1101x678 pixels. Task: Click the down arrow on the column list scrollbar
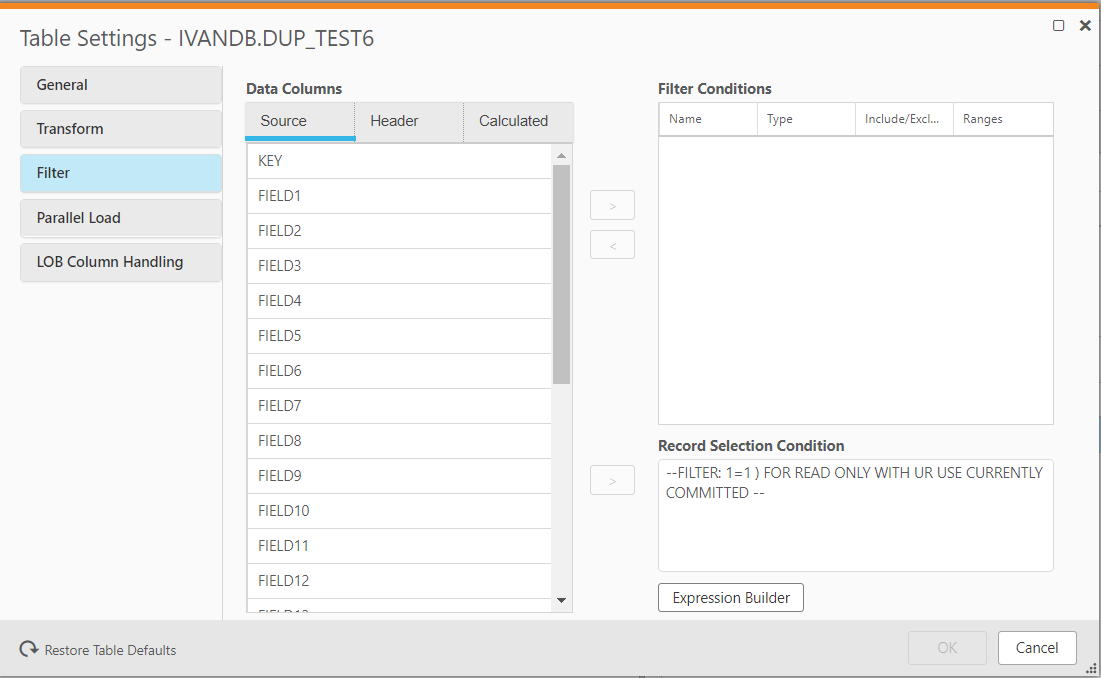(x=561, y=600)
